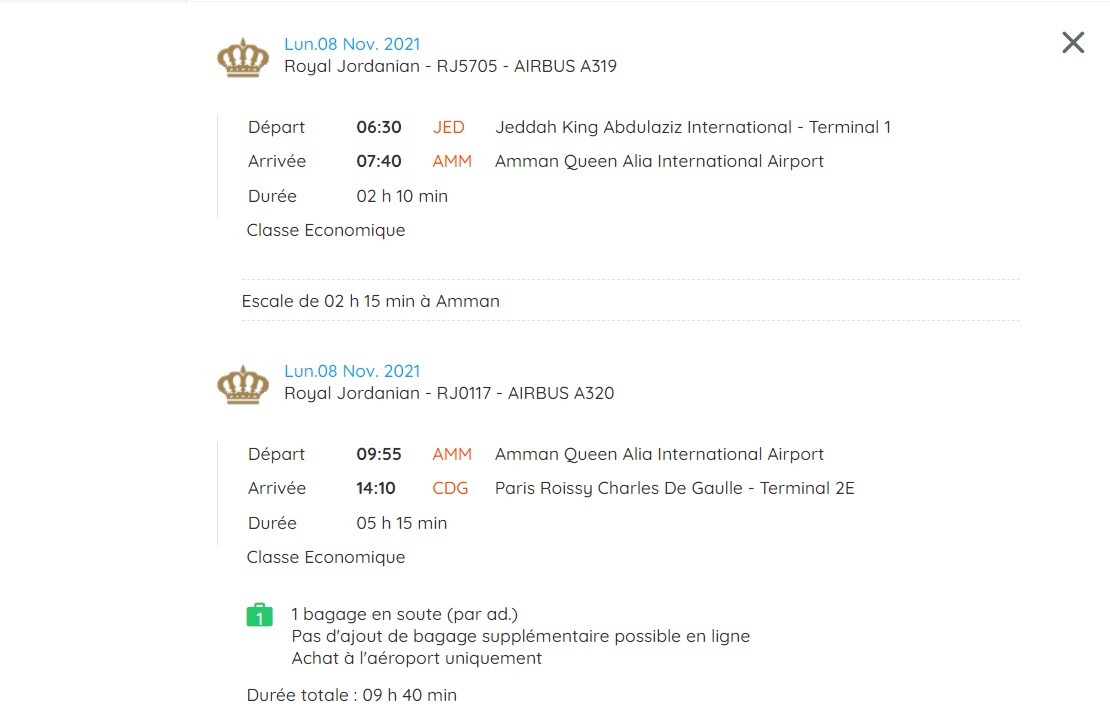Select the first Lun.08 Nov. 2021 date

(352, 44)
